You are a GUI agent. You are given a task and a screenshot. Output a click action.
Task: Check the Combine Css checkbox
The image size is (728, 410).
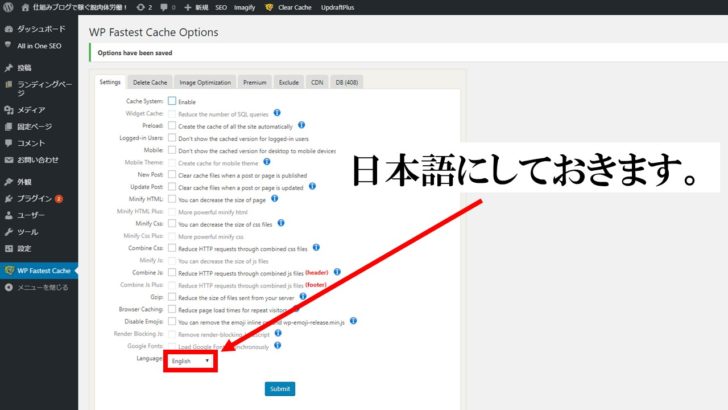click(x=172, y=248)
